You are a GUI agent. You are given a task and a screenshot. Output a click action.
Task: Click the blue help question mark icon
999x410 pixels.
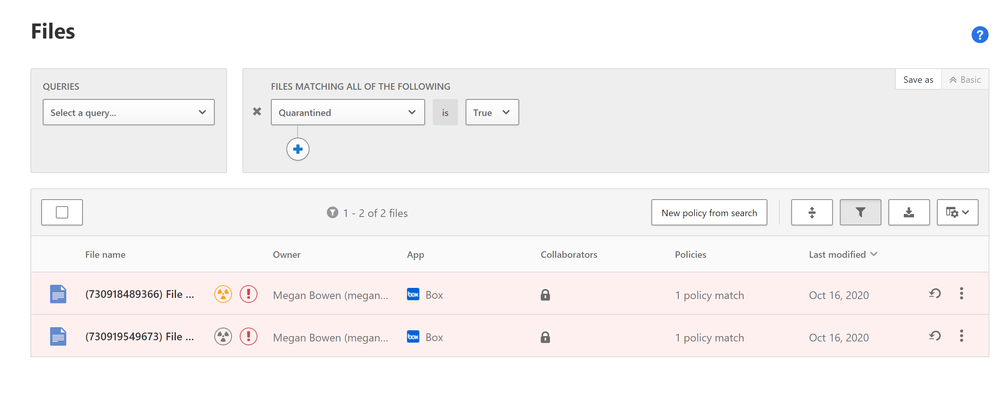(x=980, y=35)
